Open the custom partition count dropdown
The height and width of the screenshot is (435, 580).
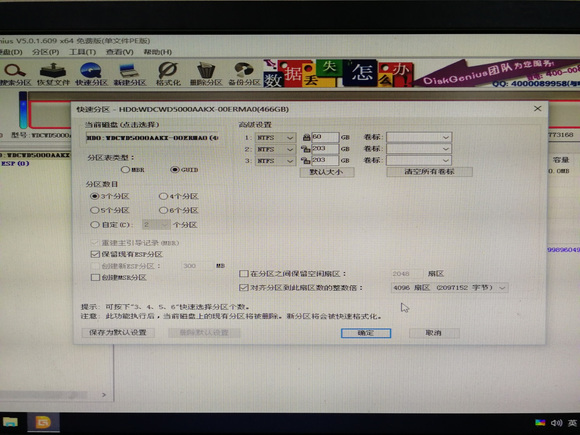156,225
